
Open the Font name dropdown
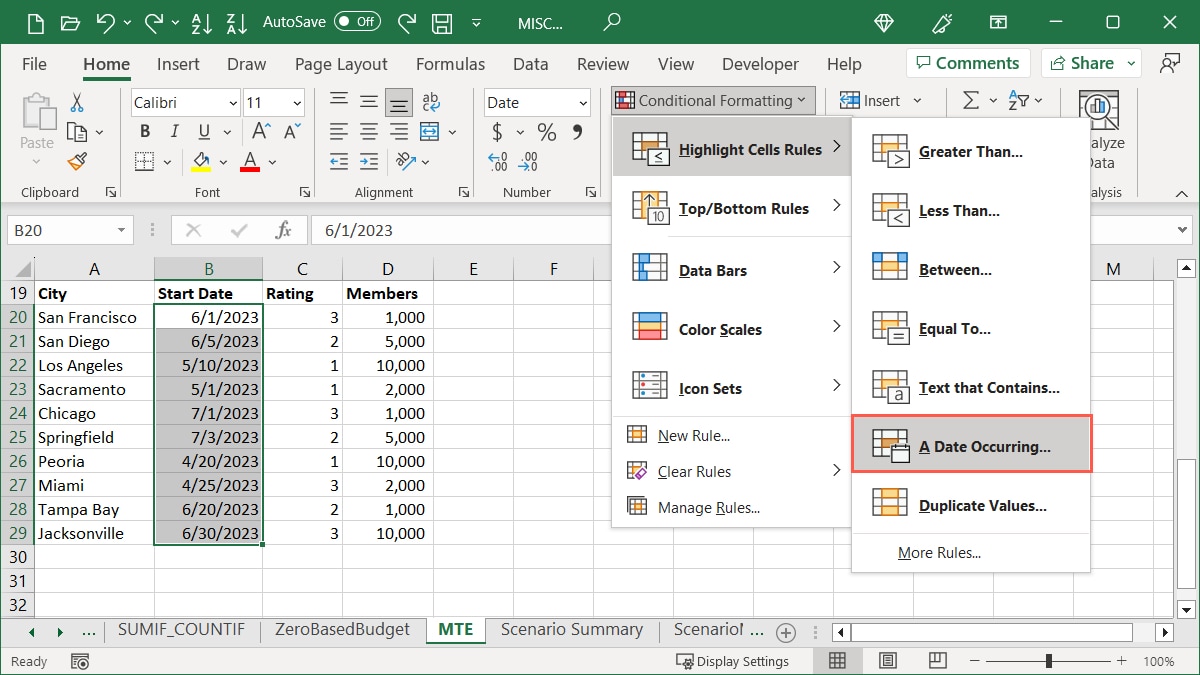coord(232,103)
